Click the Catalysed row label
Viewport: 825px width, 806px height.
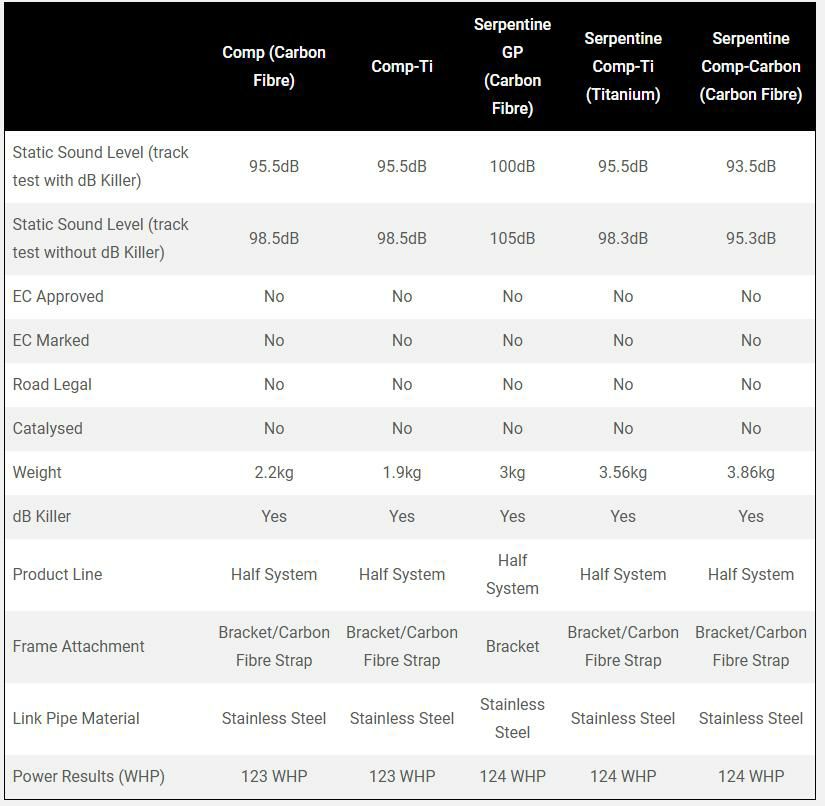(x=48, y=428)
